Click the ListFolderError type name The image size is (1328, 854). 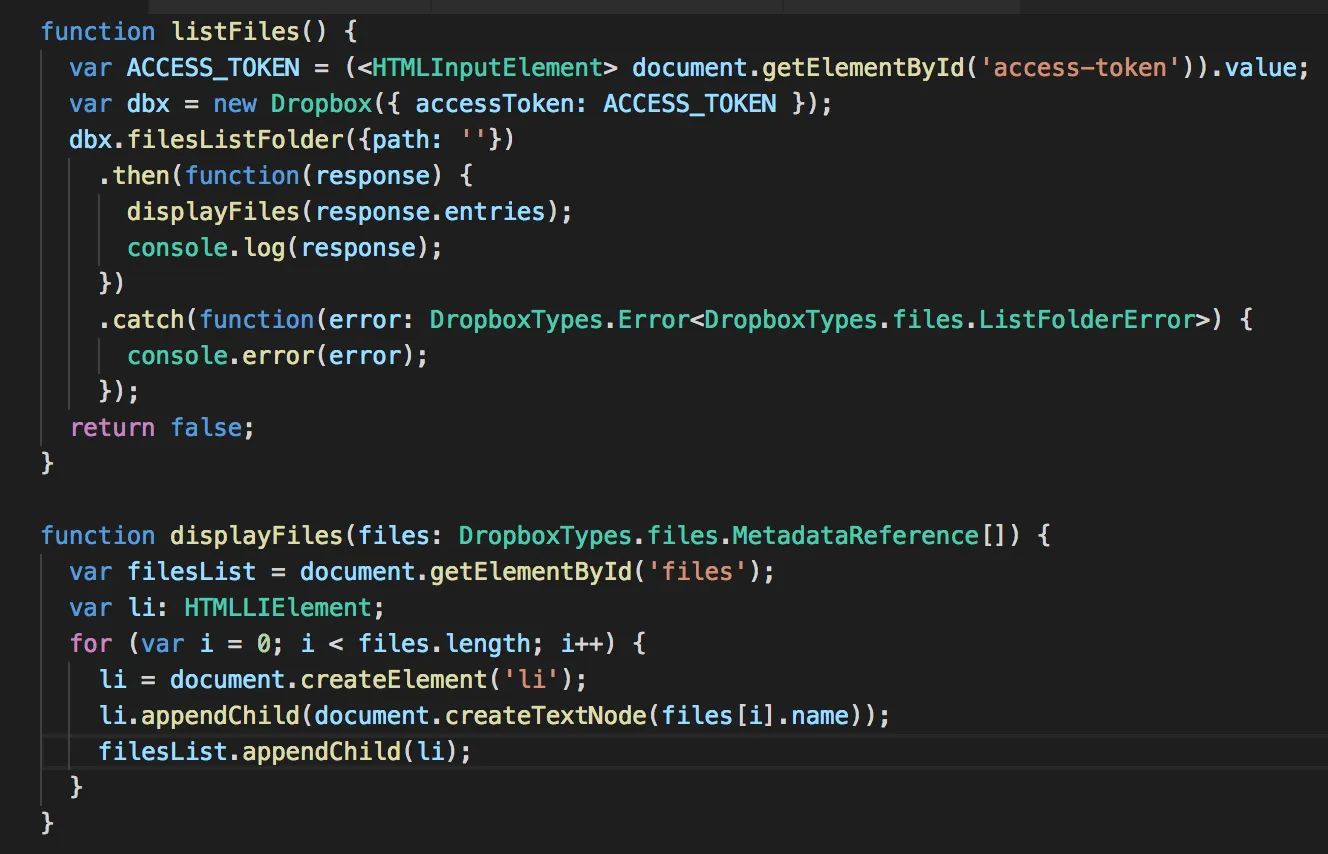(1087, 319)
